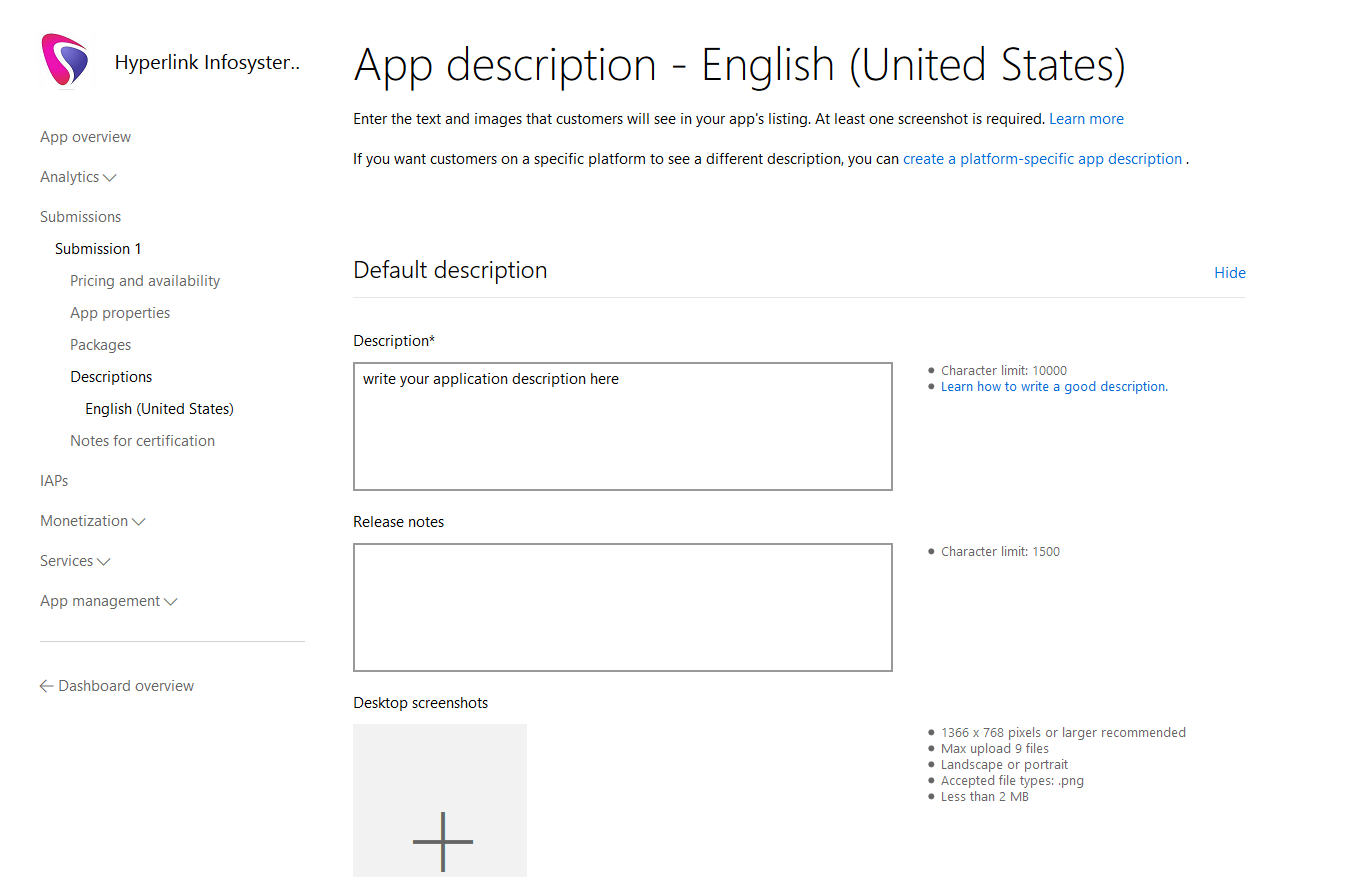
Task: Open the Submissions section
Action: click(80, 217)
